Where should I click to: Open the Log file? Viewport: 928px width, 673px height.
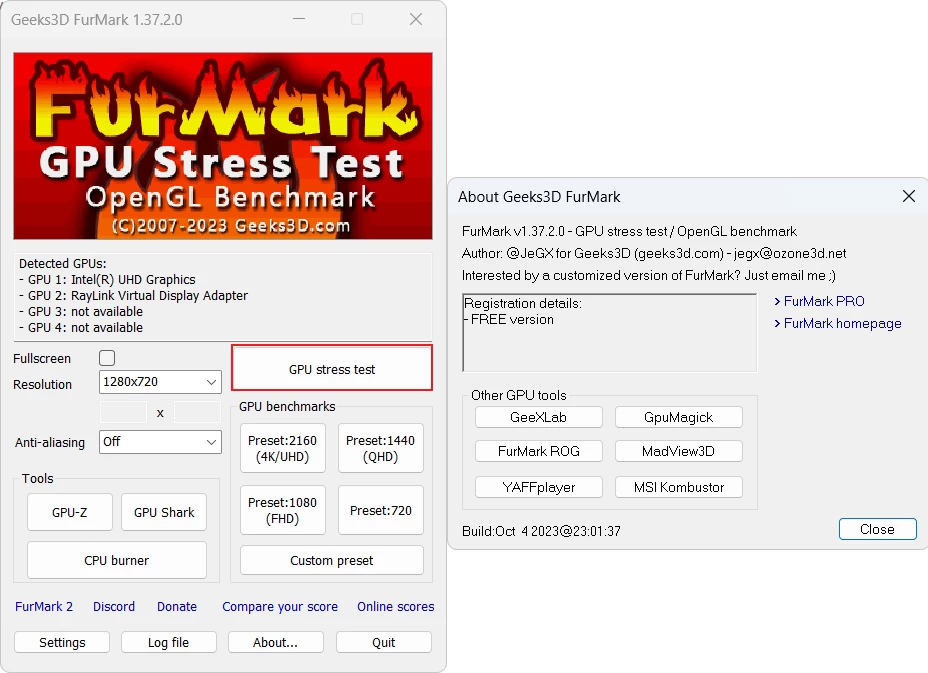pyautogui.click(x=169, y=642)
